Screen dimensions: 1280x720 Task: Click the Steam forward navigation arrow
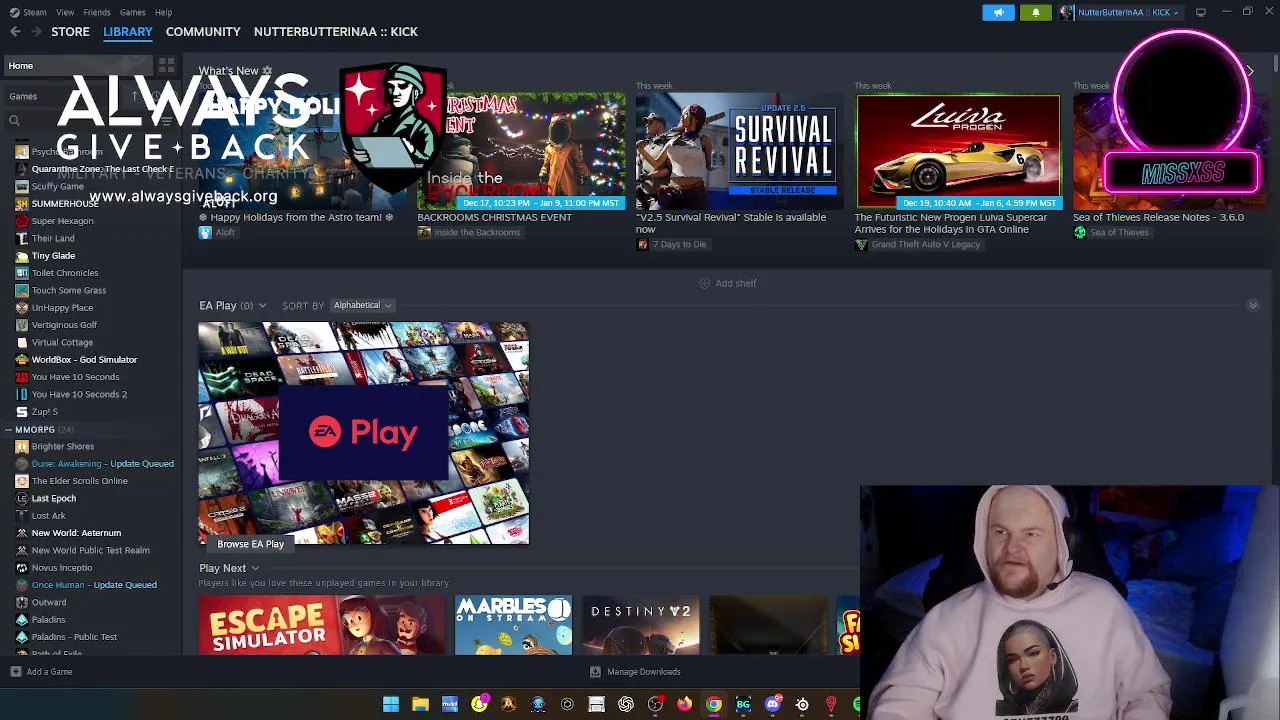pyautogui.click(x=38, y=32)
